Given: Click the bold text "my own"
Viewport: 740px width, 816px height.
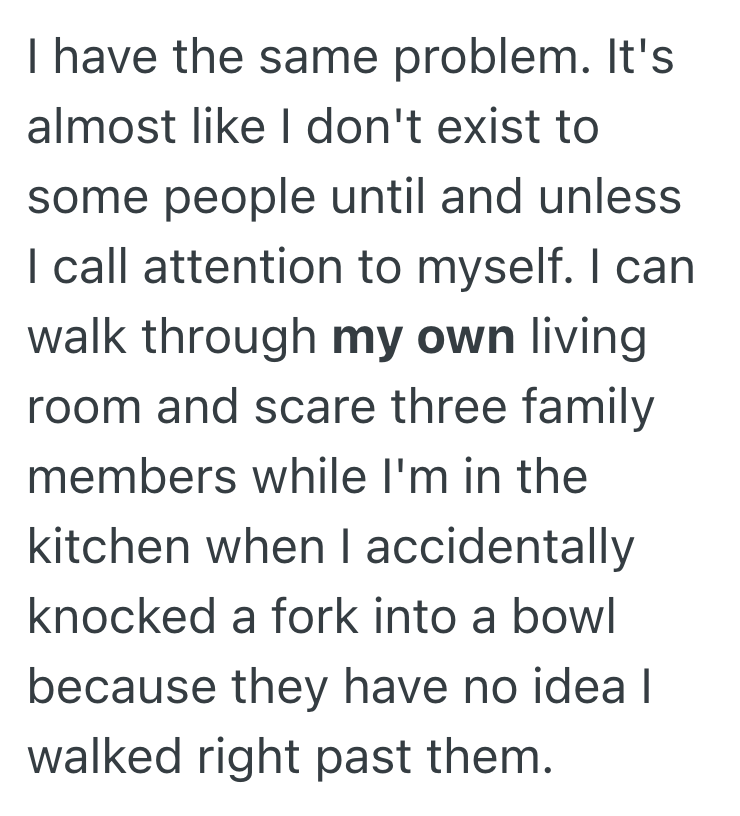Looking at the screenshot, I should 423,339.
